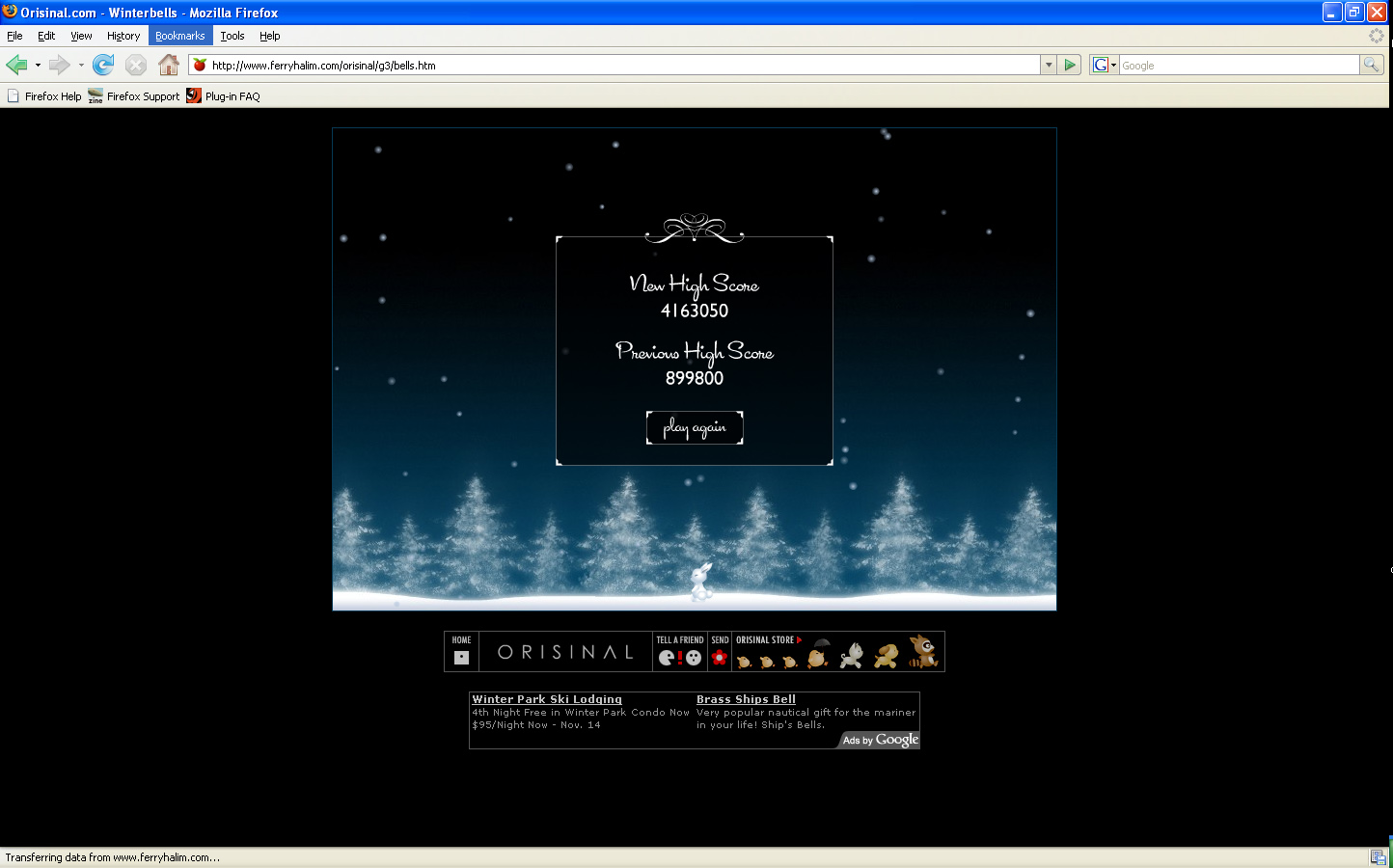Click the Stop loading button
The width and height of the screenshot is (1393, 868).
tap(136, 65)
